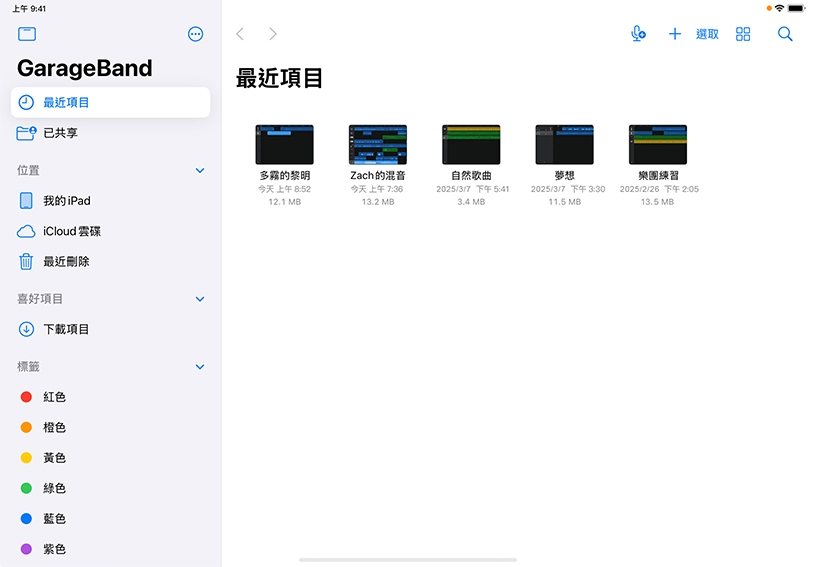This screenshot has height=567, width=816.
Task: Collapse the 位置 section
Action: (x=200, y=171)
